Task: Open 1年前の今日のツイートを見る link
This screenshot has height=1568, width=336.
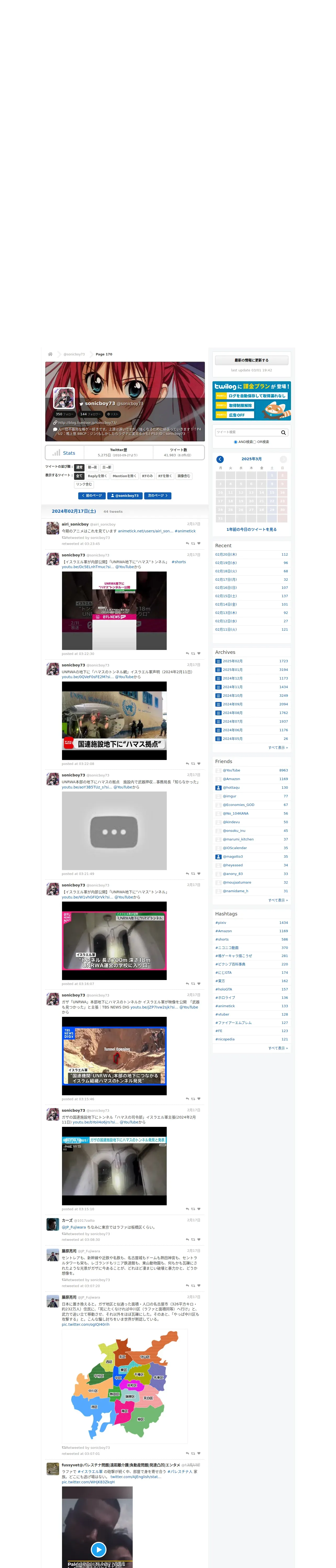Action: [x=251, y=529]
